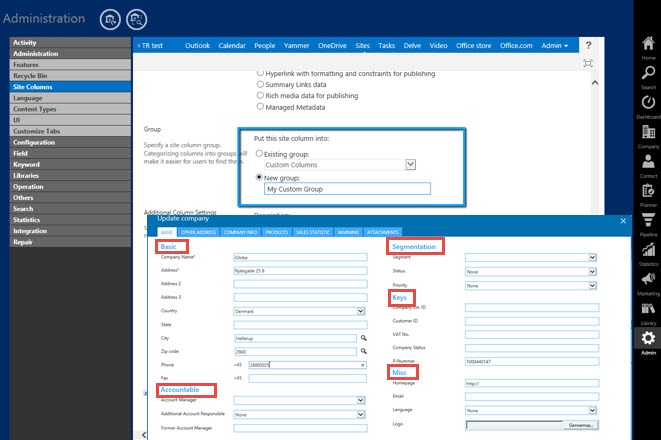661x440 pixels.
Task: Open the Dashboard gauge icon
Action: (x=648, y=102)
